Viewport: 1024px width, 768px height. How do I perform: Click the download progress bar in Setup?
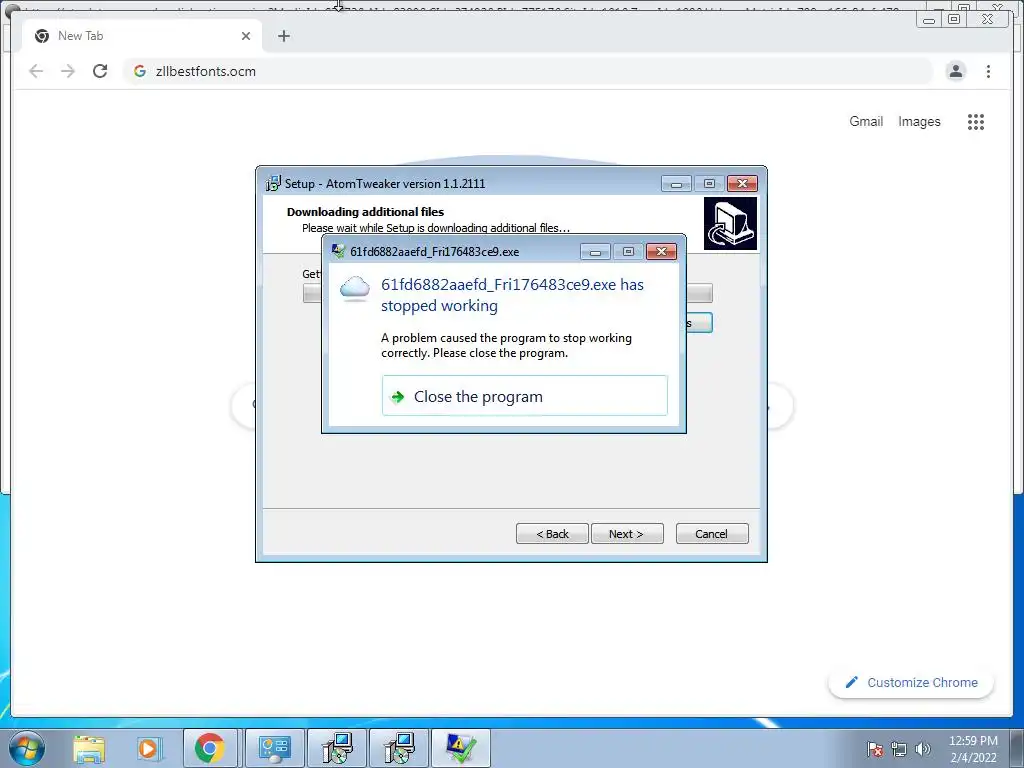click(x=507, y=293)
